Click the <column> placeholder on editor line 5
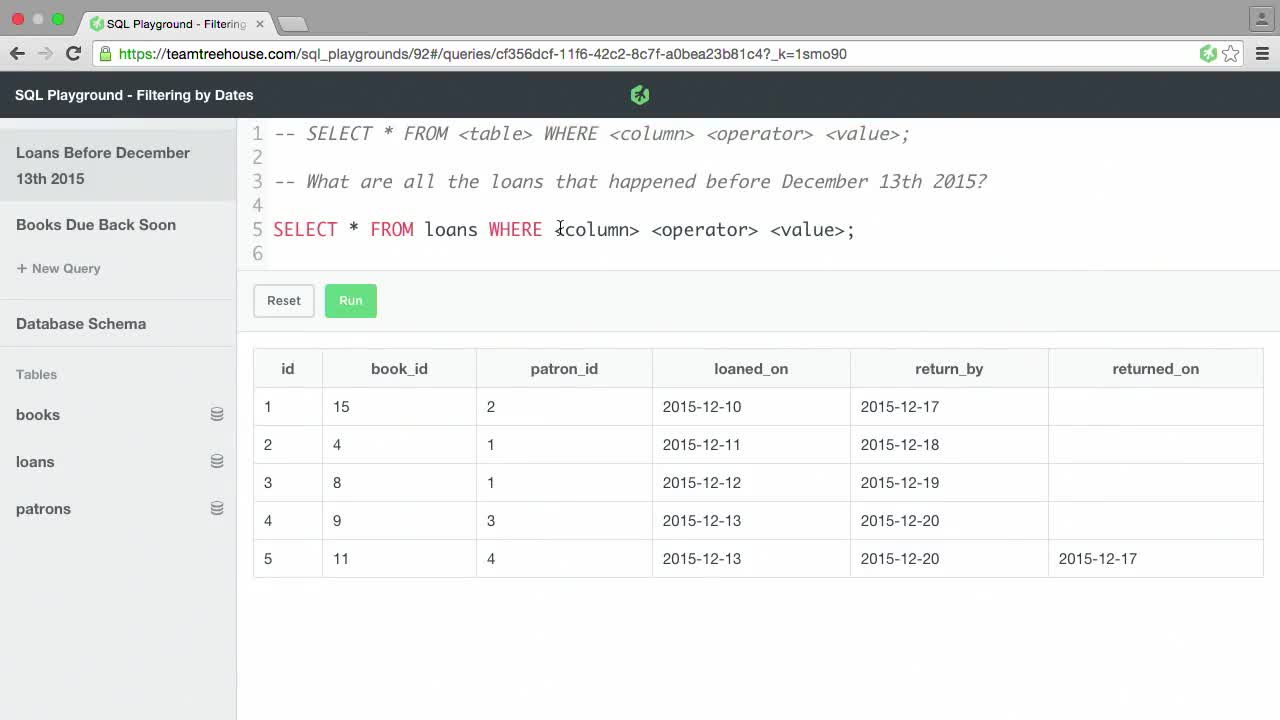Screen dimensions: 1280x720 [597, 229]
